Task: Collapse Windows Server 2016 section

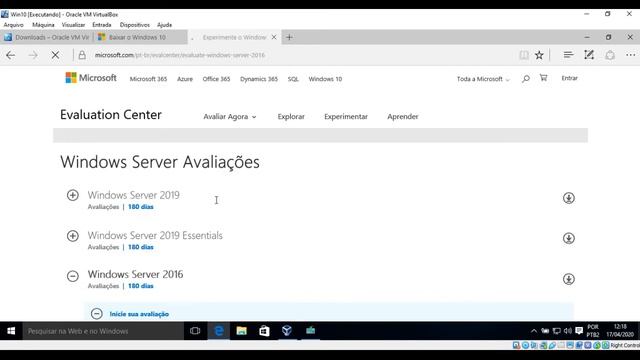Action: point(73,276)
